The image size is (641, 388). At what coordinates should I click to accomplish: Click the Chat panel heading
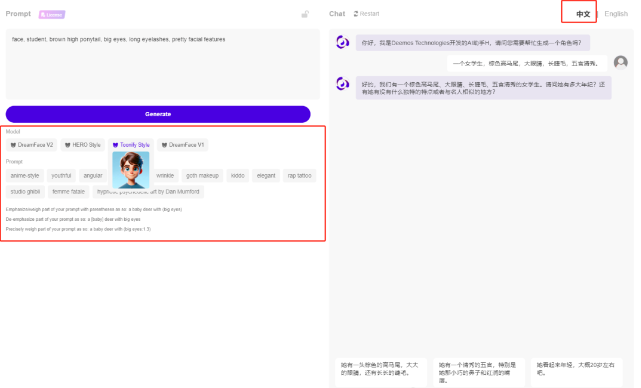tap(337, 14)
